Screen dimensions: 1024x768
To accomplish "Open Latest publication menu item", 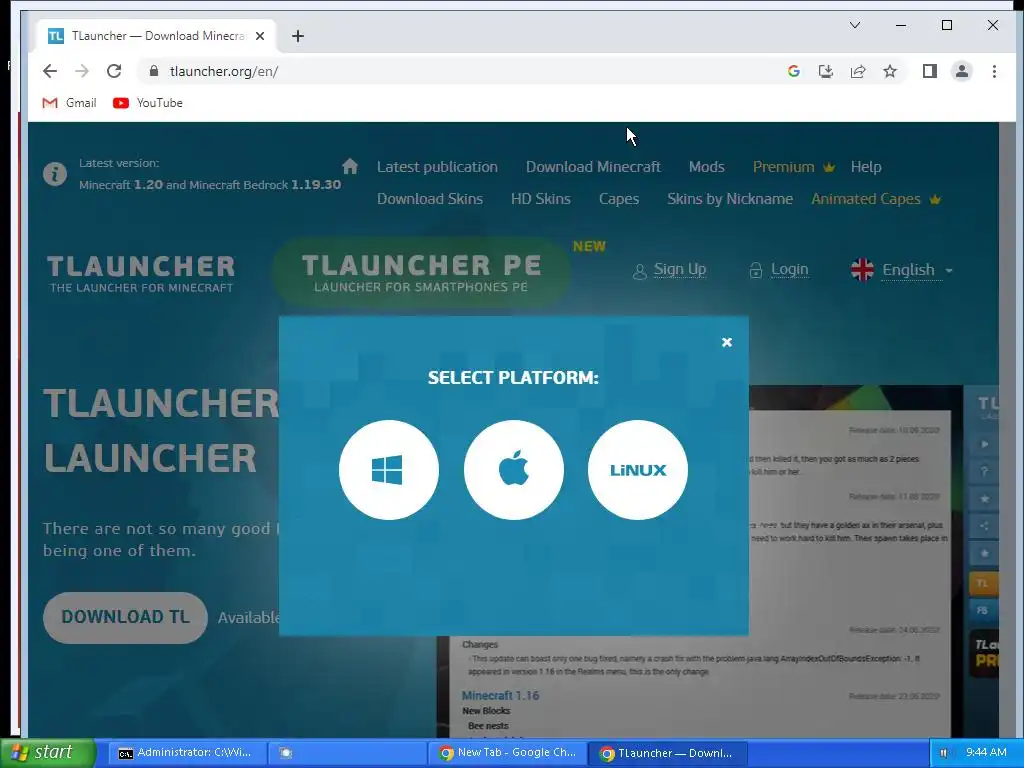I will [437, 167].
